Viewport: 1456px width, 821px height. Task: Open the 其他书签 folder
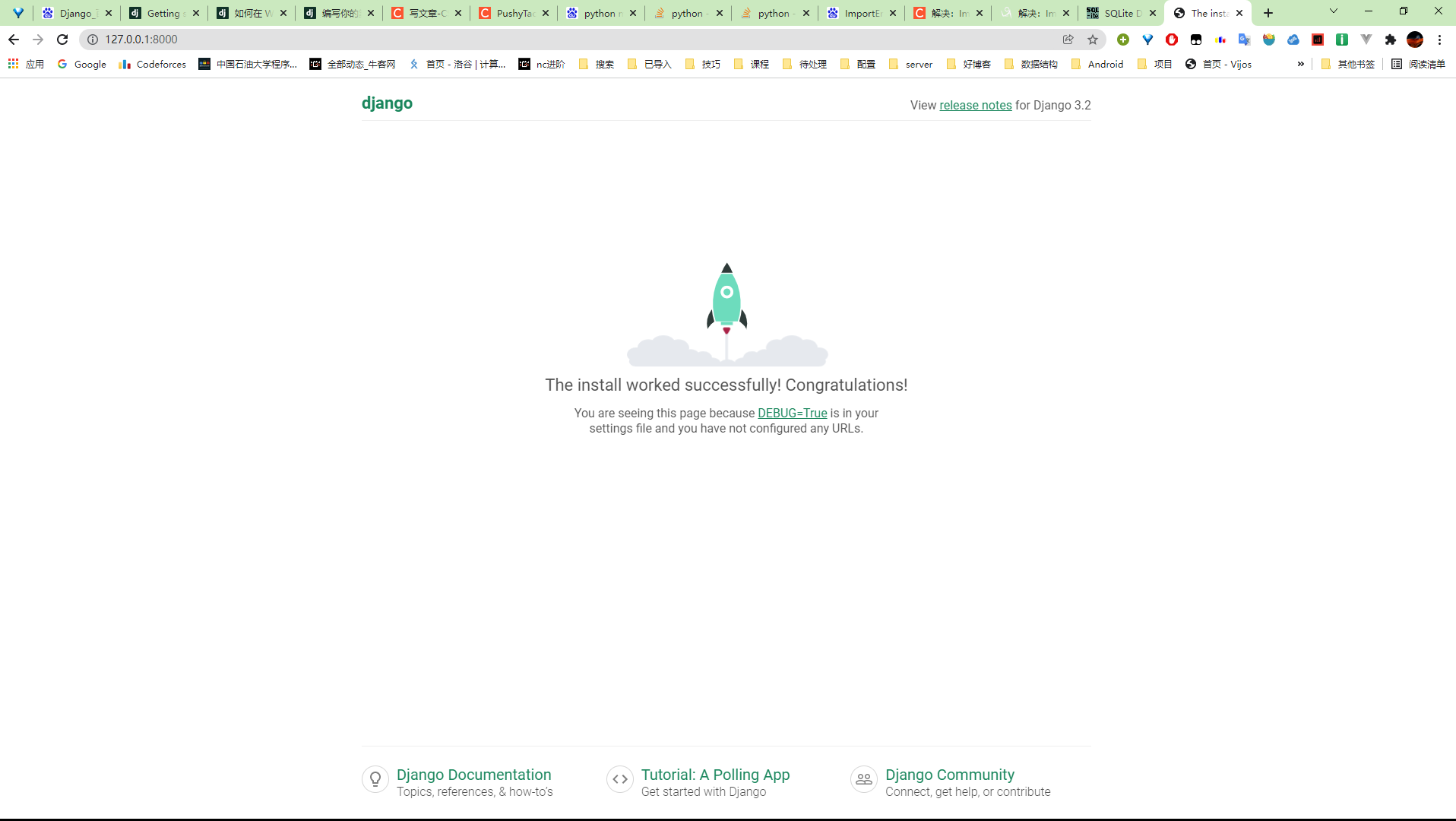tap(1348, 65)
